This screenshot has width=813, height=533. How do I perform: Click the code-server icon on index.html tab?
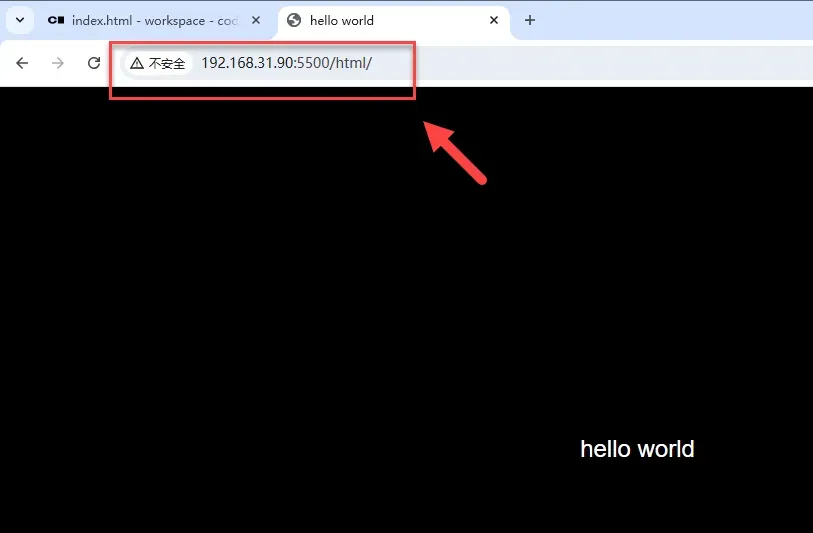[x=55, y=20]
